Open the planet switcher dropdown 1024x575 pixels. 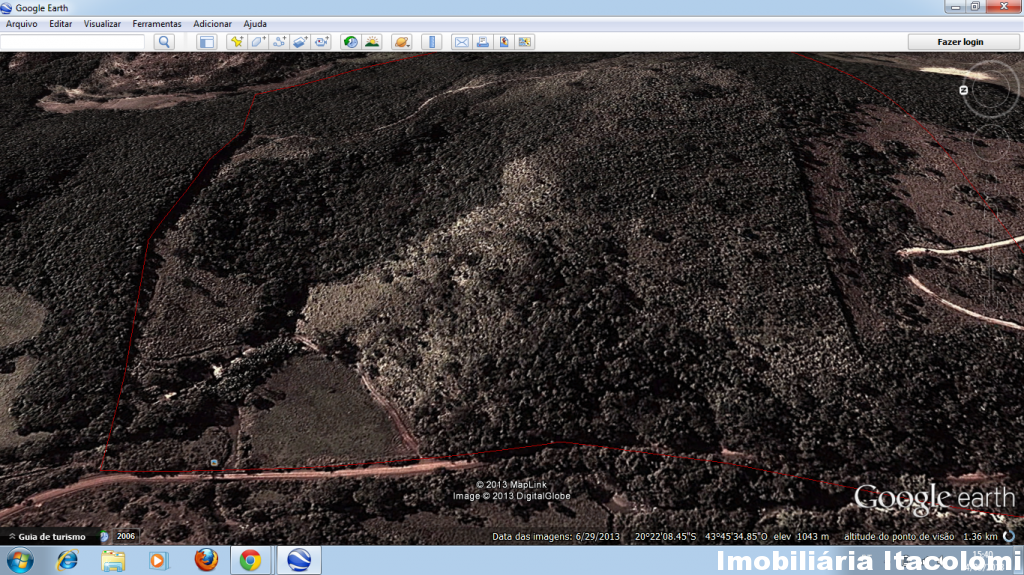402,42
